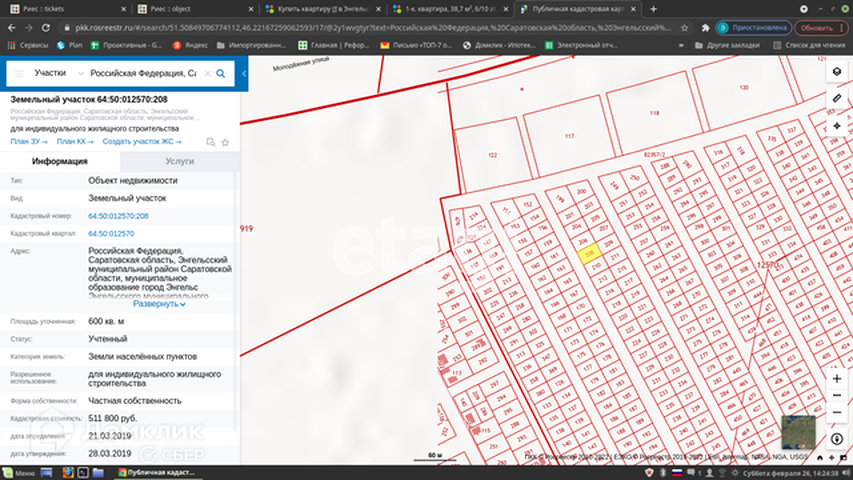Open the file manager folder icon in the taskbar

click(98, 473)
